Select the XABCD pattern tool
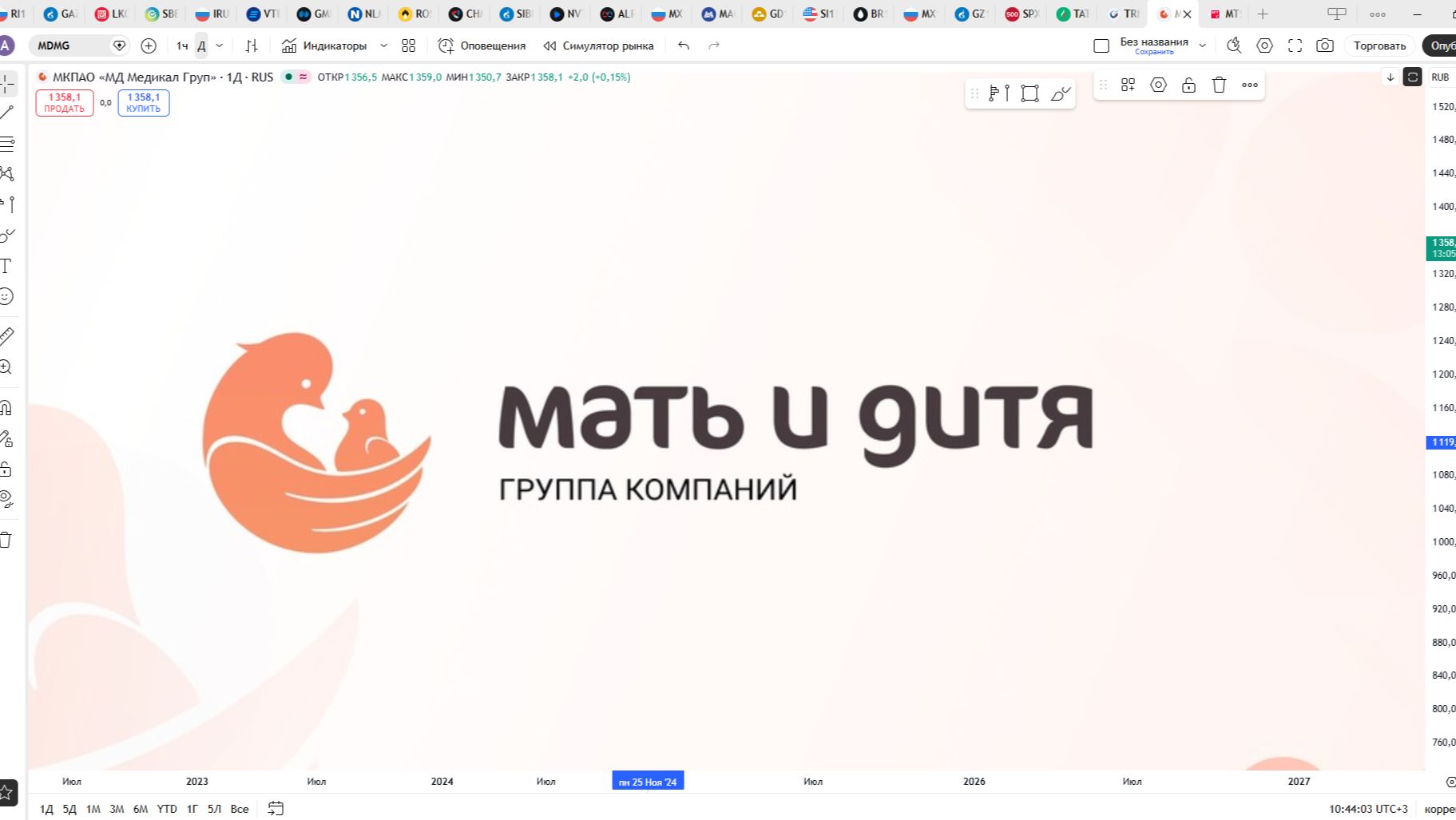Viewport: 1456px width, 820px height. point(8,172)
